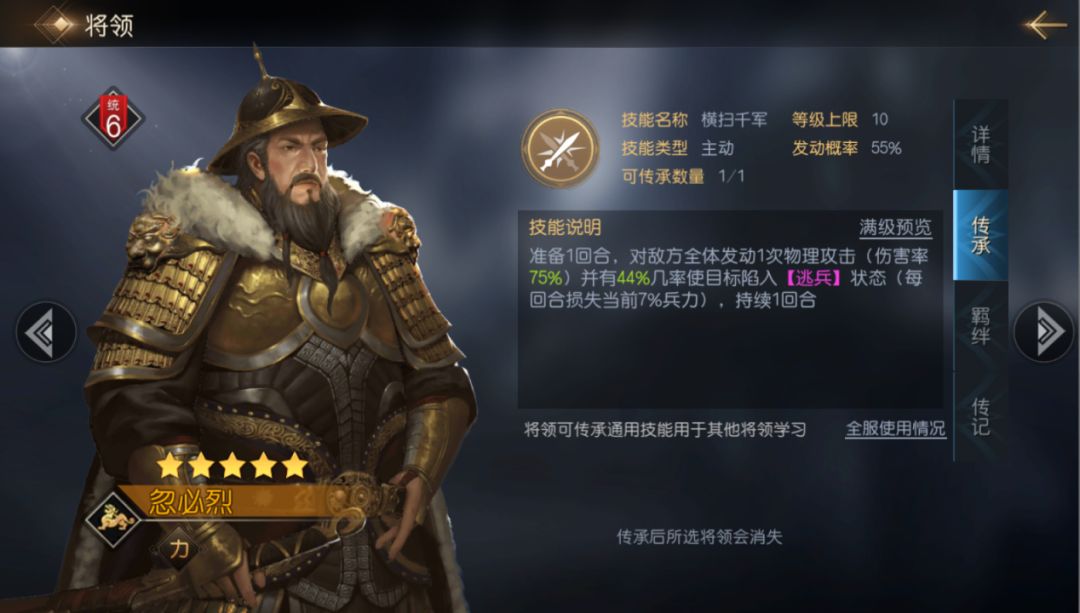Tap the 可传承数量 1/1 inheritance count

pos(683,176)
